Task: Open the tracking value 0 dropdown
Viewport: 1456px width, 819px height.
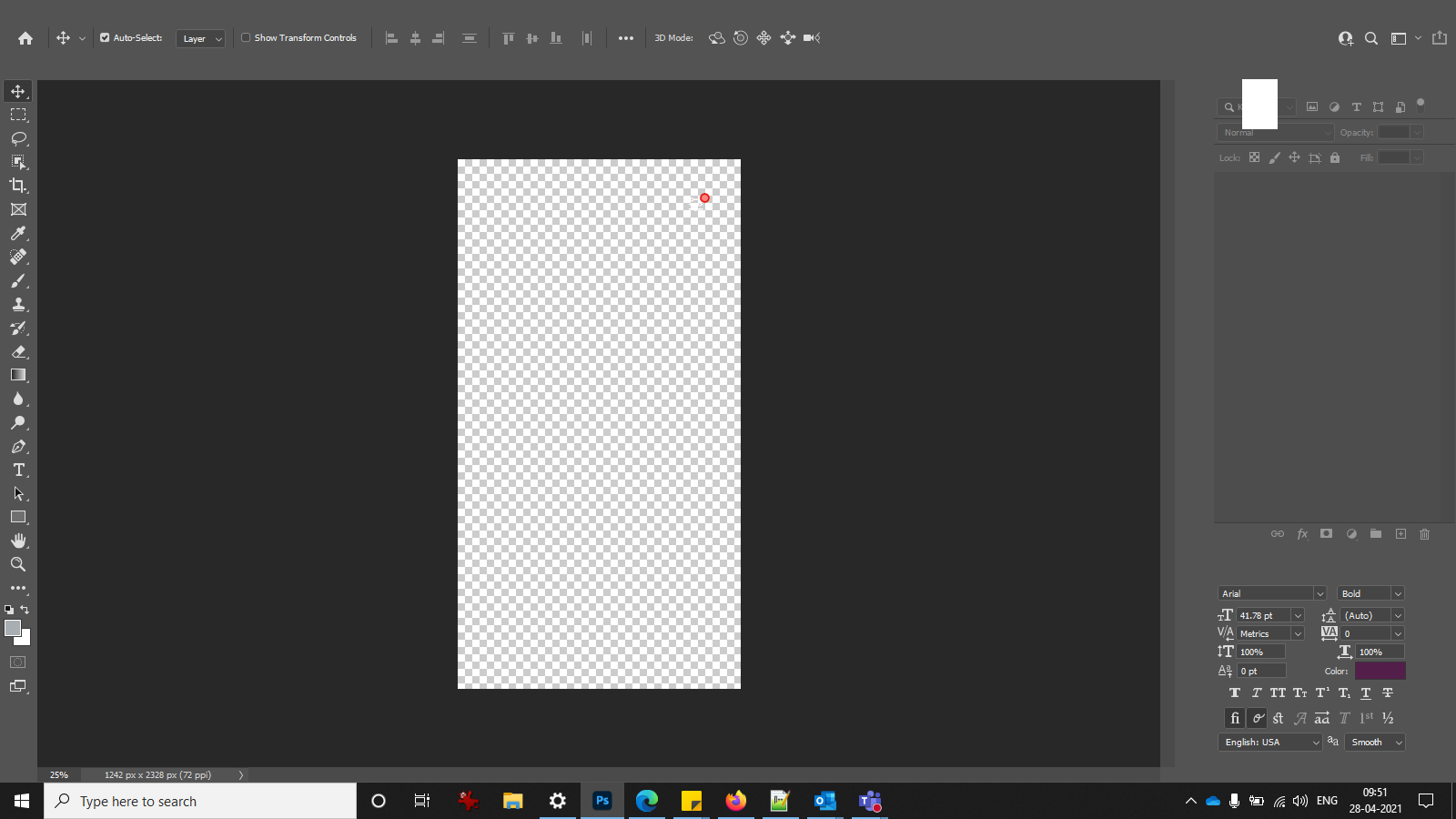Action: (x=1398, y=634)
